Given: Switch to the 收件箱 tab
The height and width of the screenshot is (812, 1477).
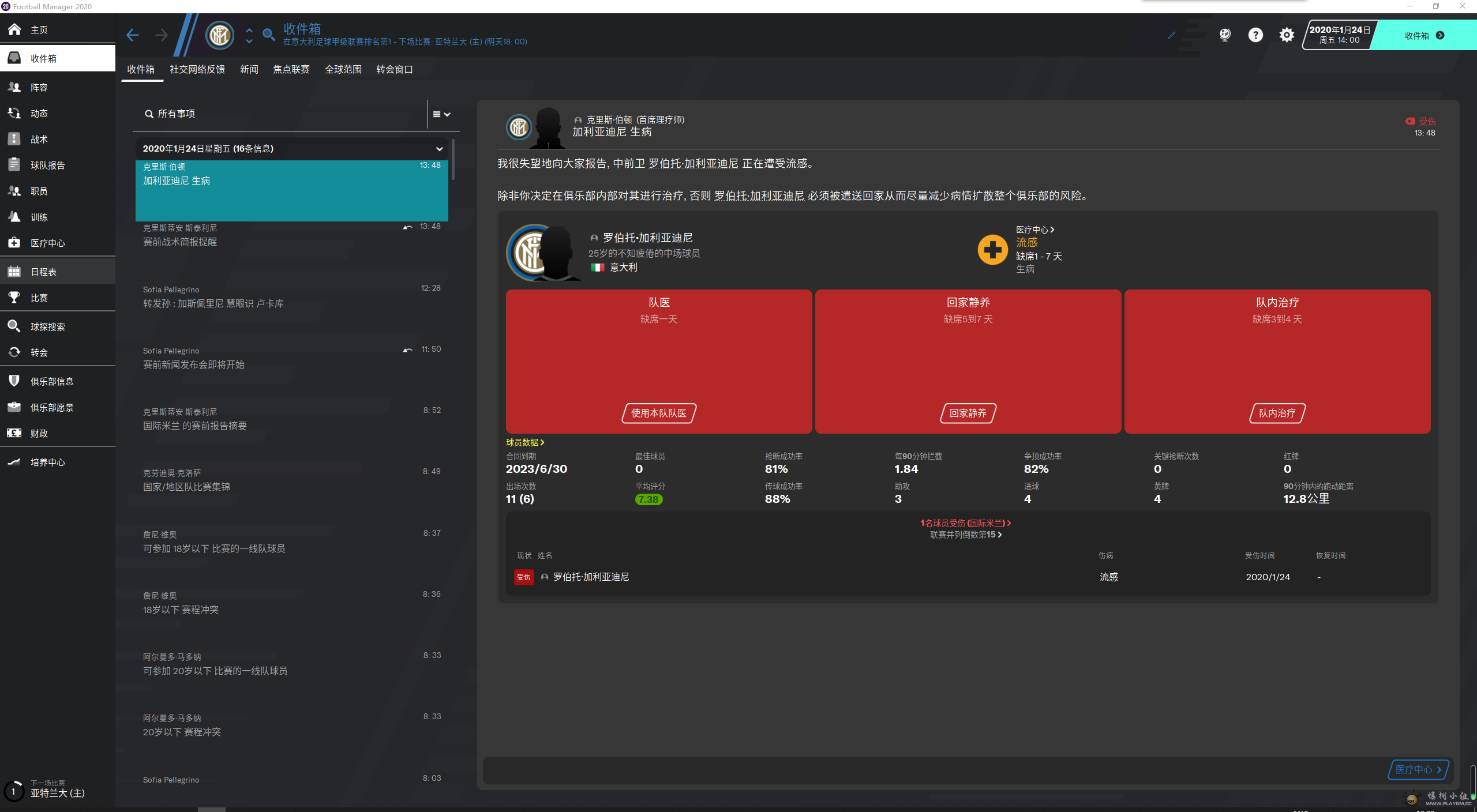Looking at the screenshot, I should tap(141, 69).
